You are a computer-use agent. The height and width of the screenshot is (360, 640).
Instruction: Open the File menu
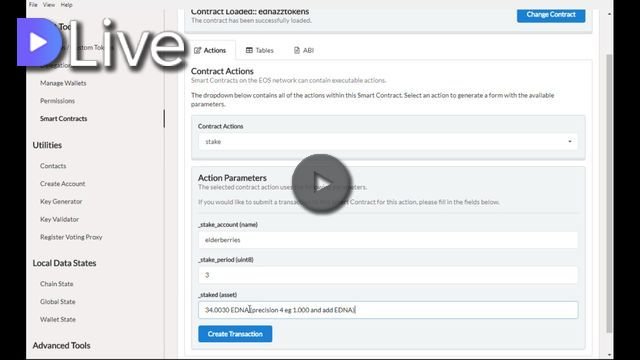coord(33,5)
